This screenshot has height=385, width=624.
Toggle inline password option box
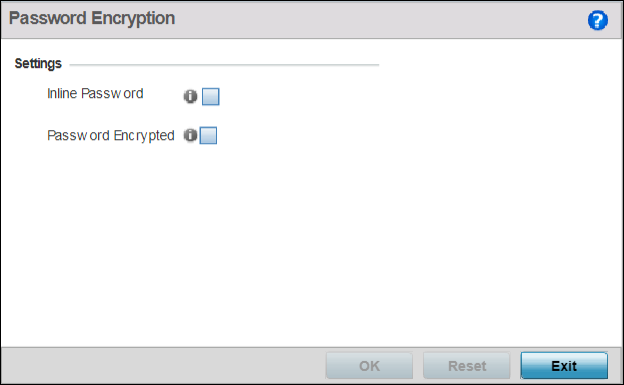[211, 97]
